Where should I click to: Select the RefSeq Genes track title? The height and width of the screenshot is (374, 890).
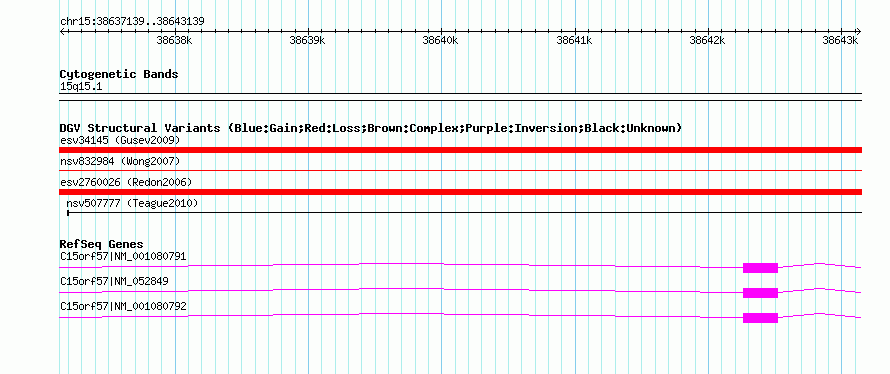pos(101,244)
